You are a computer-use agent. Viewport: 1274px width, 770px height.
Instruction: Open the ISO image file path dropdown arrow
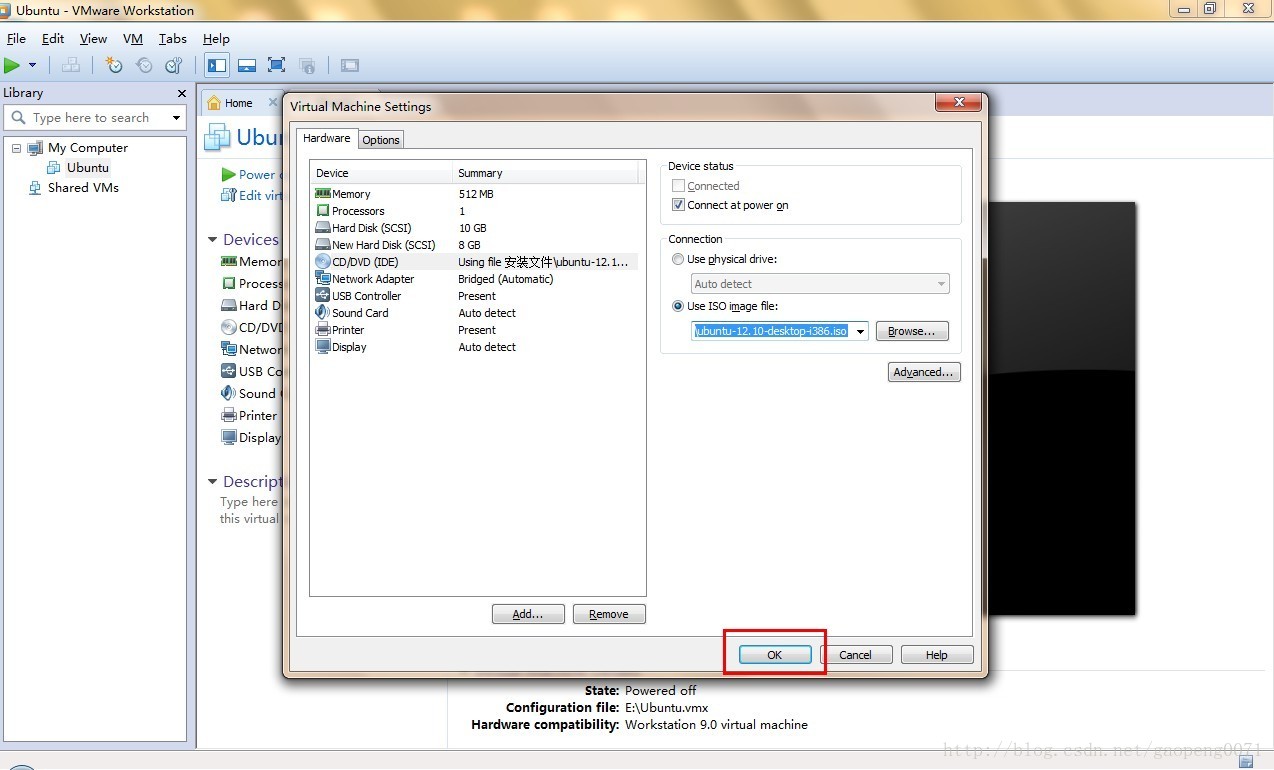(860, 332)
